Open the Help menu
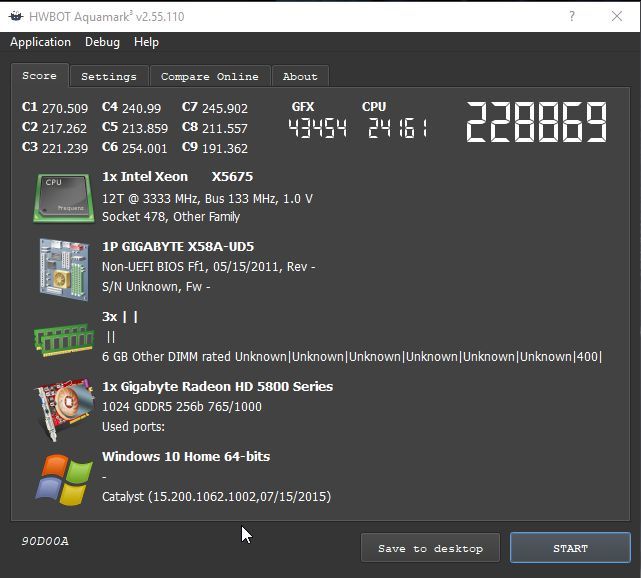Image resolution: width=641 pixels, height=578 pixels. [x=146, y=42]
